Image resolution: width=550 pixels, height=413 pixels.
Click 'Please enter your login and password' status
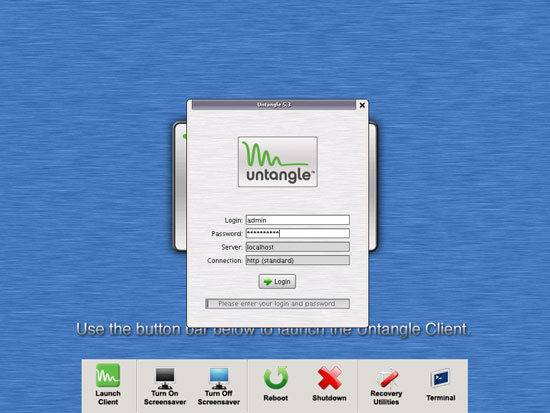click(277, 304)
